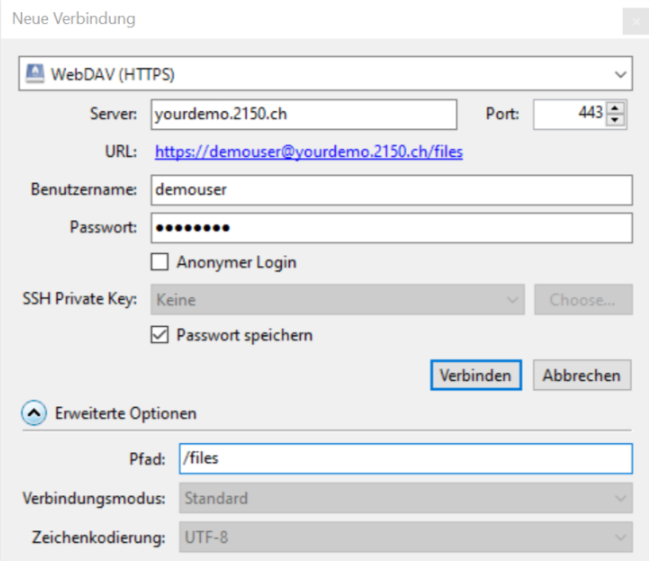The width and height of the screenshot is (649, 561).
Task: Click the Passwort field
Action: point(391,227)
